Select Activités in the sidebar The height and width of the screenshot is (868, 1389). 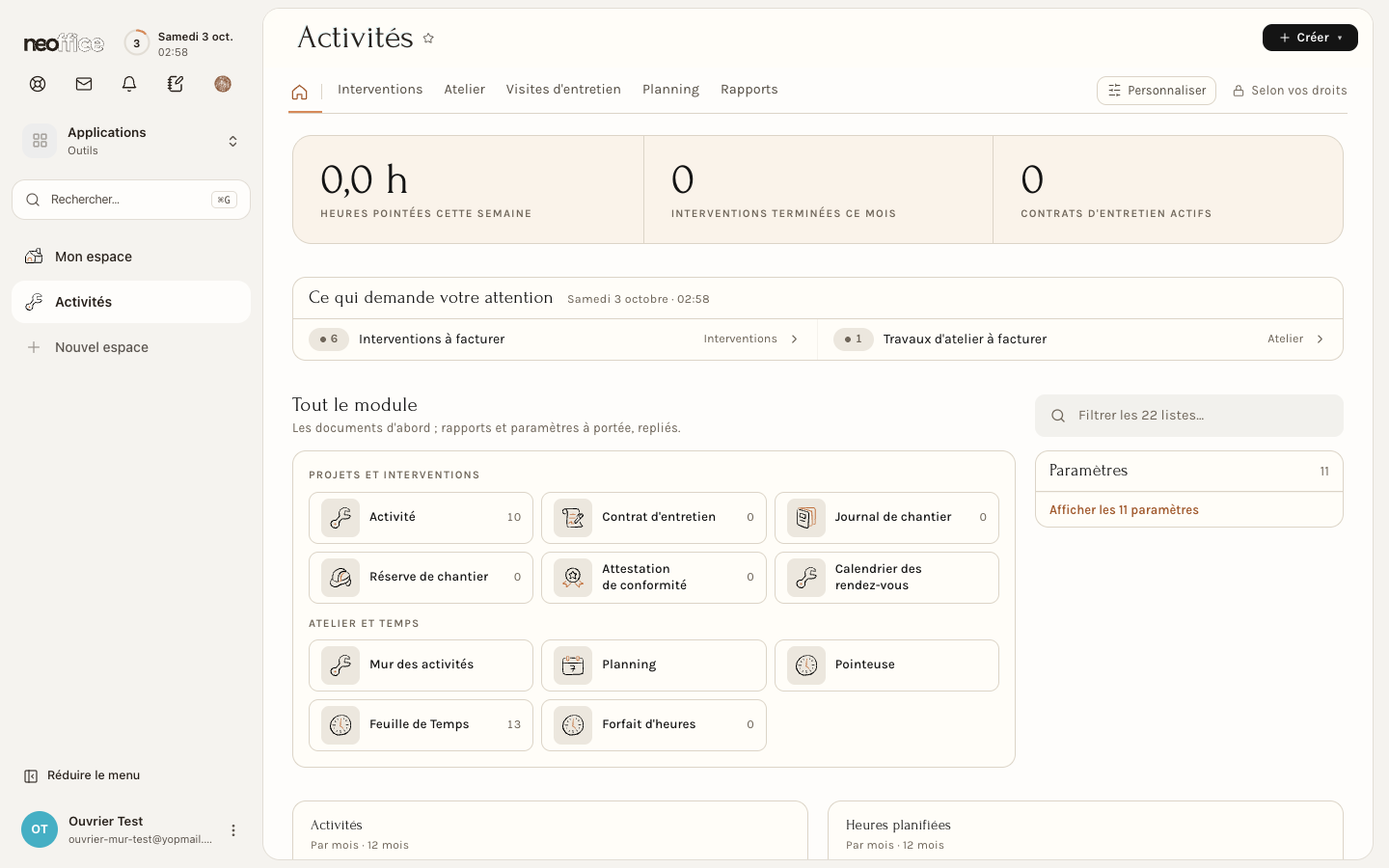131,302
